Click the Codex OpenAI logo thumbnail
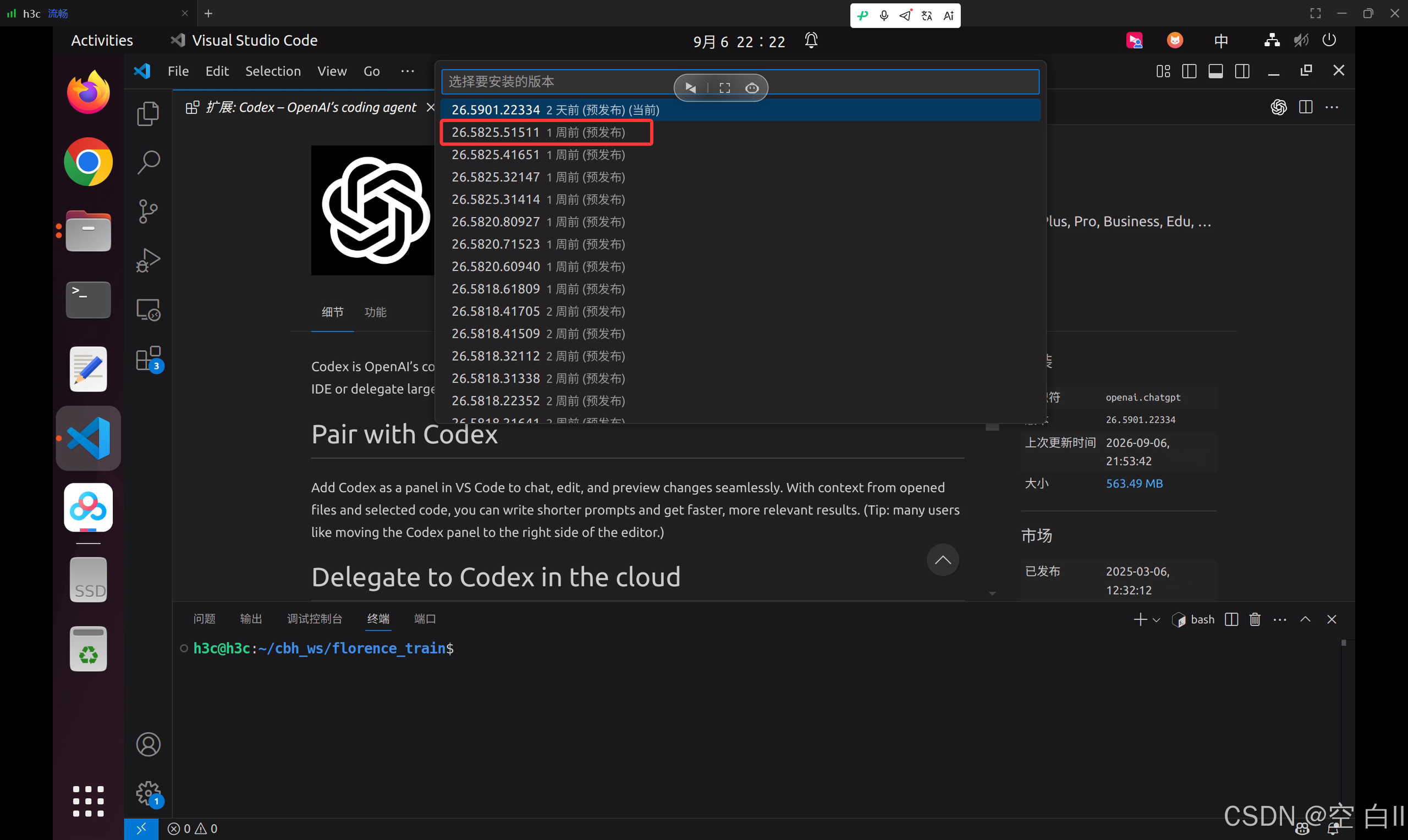 373,211
